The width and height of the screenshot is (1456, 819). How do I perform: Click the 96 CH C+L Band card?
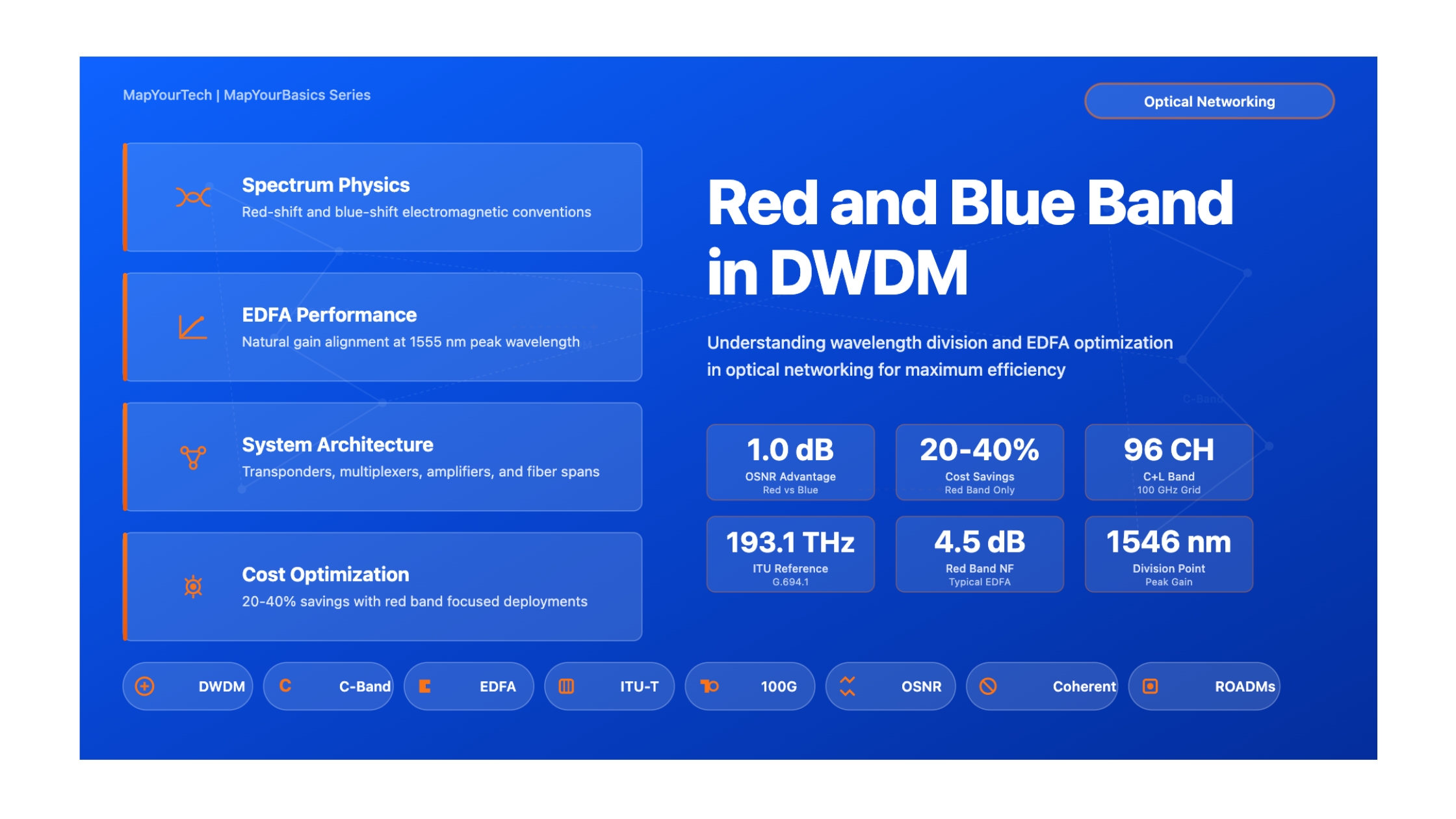point(1169,462)
